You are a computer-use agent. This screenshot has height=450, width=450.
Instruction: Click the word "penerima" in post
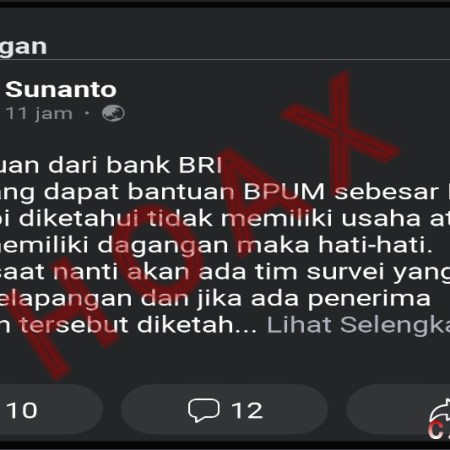click(x=369, y=299)
